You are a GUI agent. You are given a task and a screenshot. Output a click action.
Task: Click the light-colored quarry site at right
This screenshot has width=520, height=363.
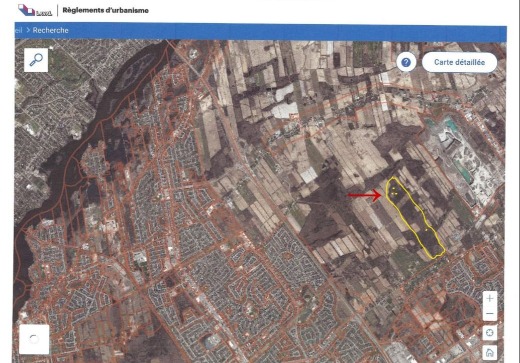click(x=468, y=160)
